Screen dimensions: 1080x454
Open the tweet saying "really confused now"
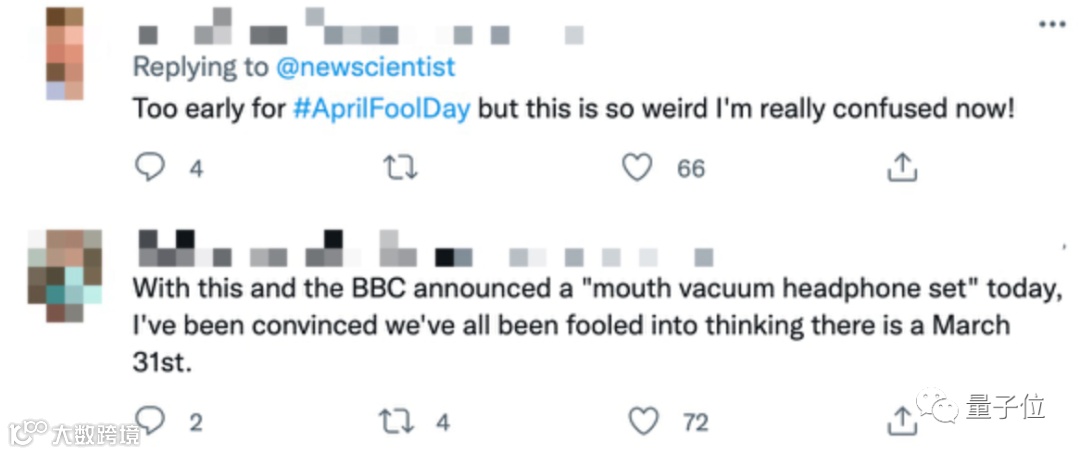click(x=700, y=109)
